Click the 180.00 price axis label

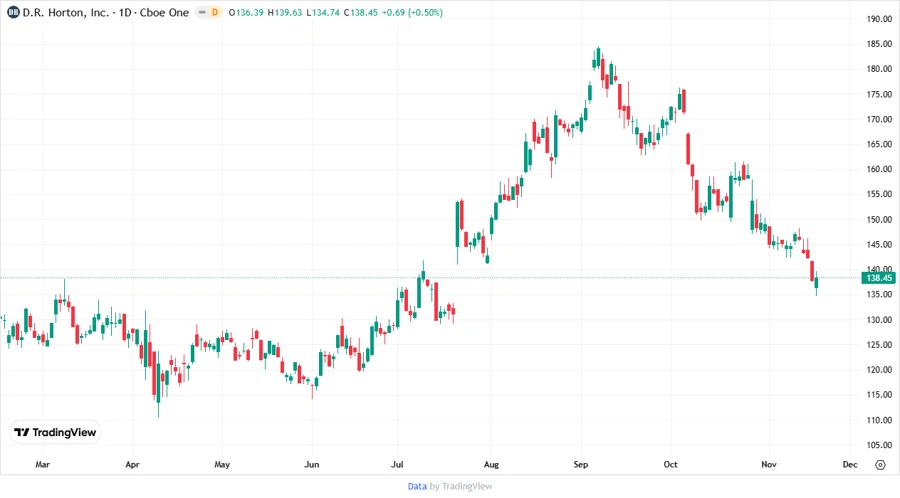[879, 69]
